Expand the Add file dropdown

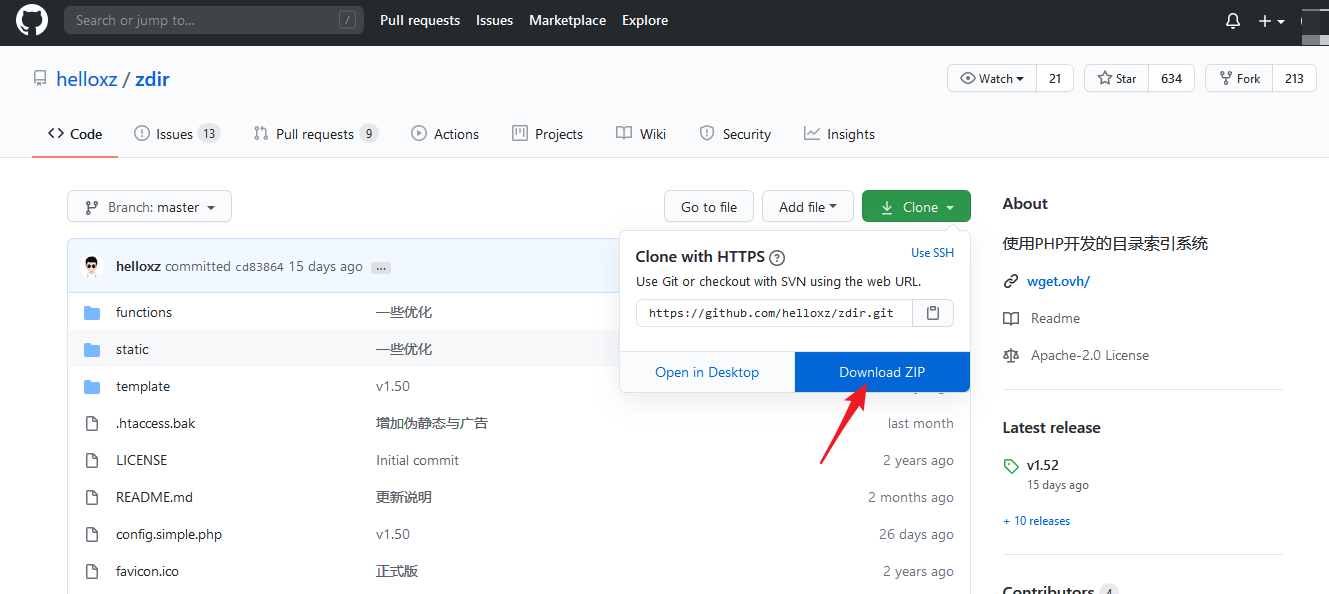(807, 206)
